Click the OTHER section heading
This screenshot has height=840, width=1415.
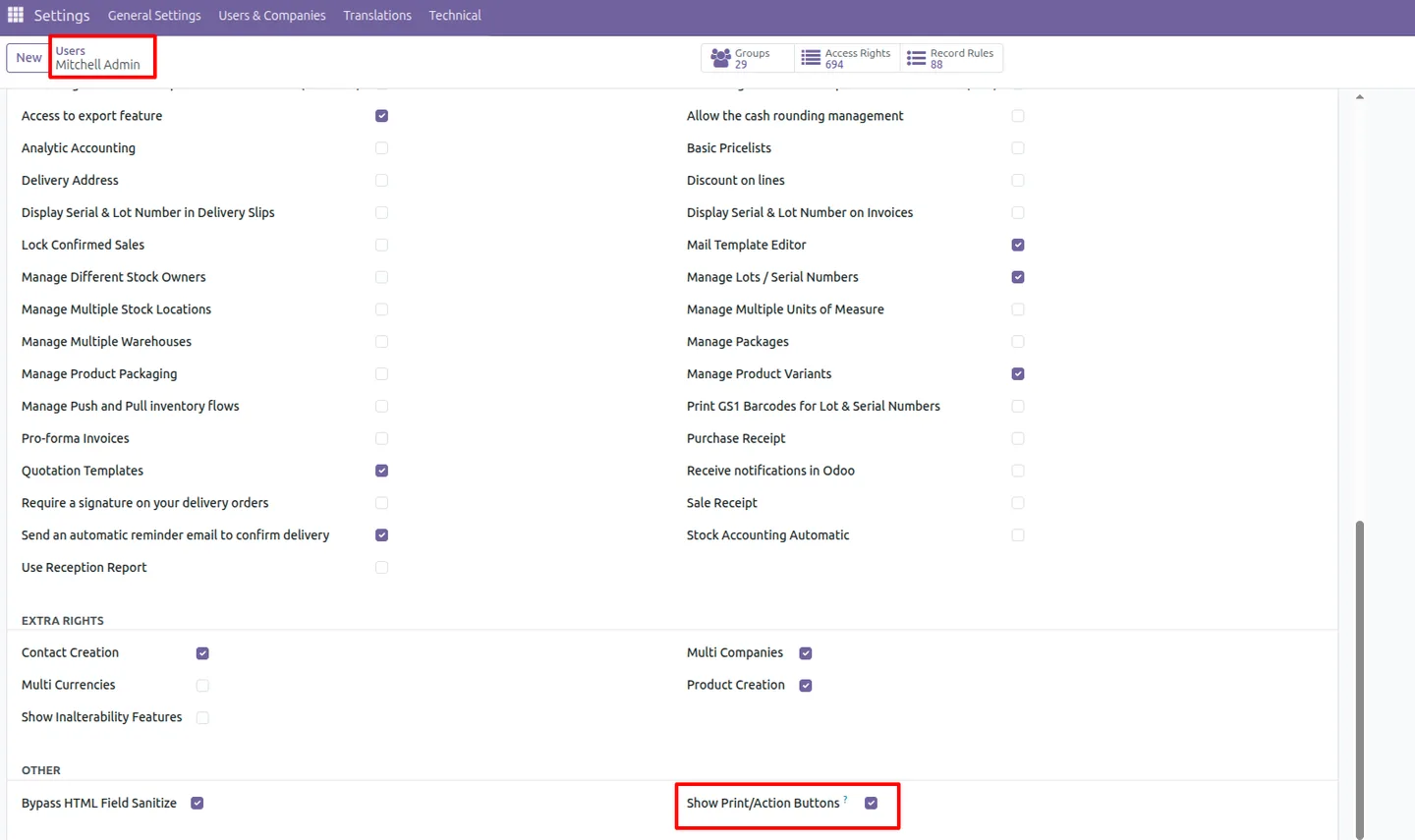click(41, 771)
